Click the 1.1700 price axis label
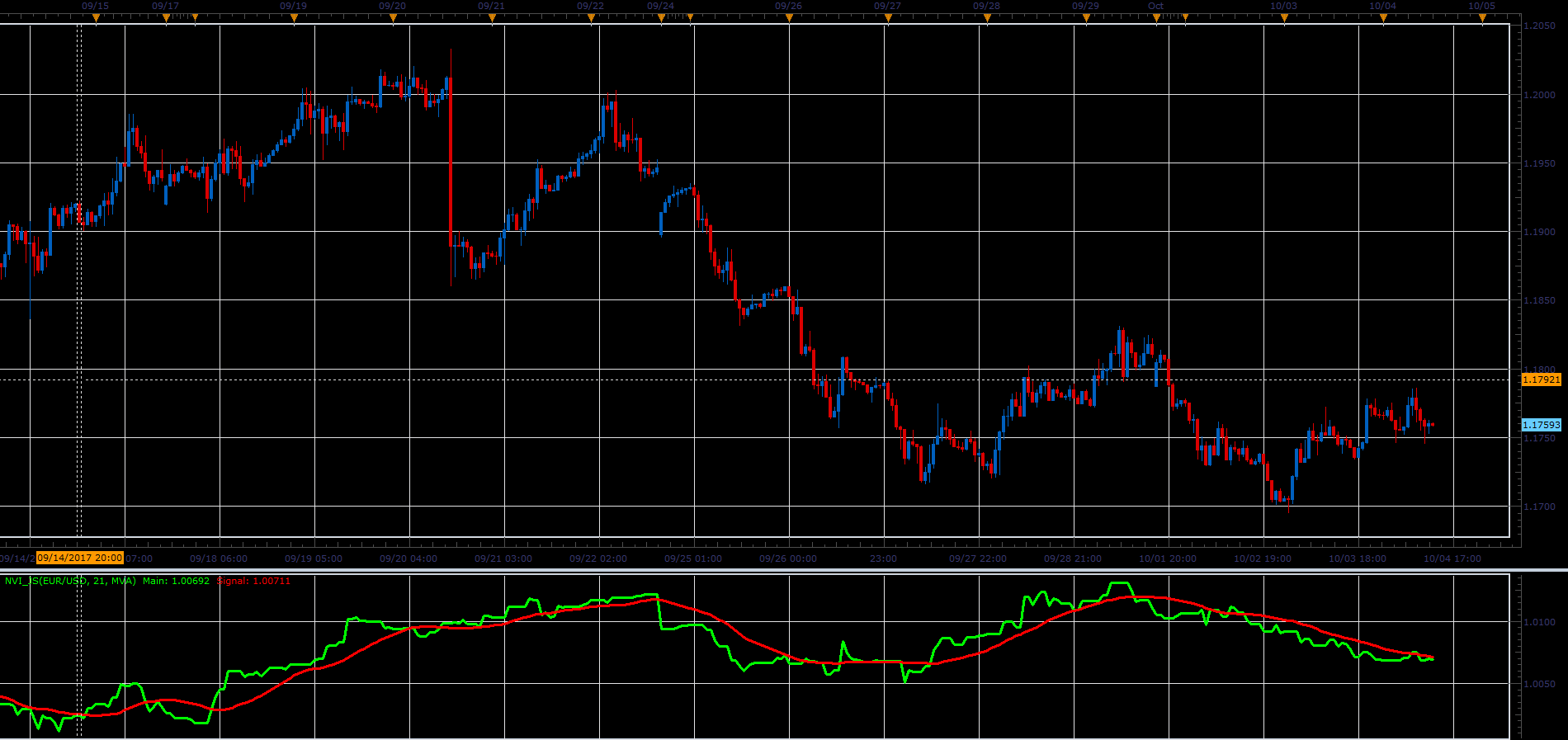The height and width of the screenshot is (740, 1568). [x=1539, y=507]
